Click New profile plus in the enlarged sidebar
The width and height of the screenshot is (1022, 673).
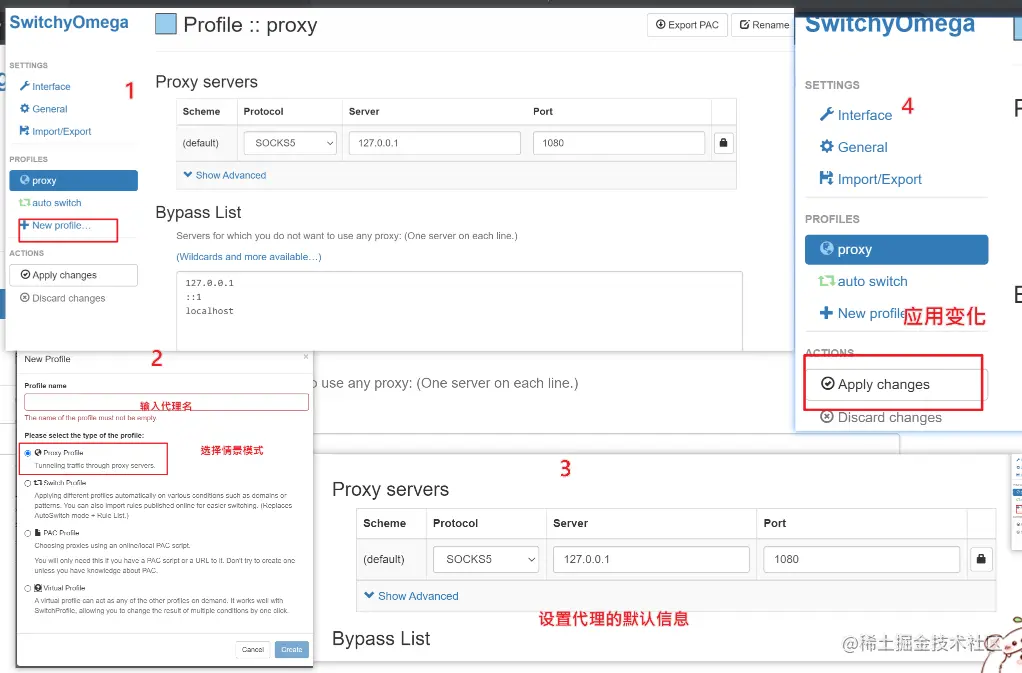point(861,313)
